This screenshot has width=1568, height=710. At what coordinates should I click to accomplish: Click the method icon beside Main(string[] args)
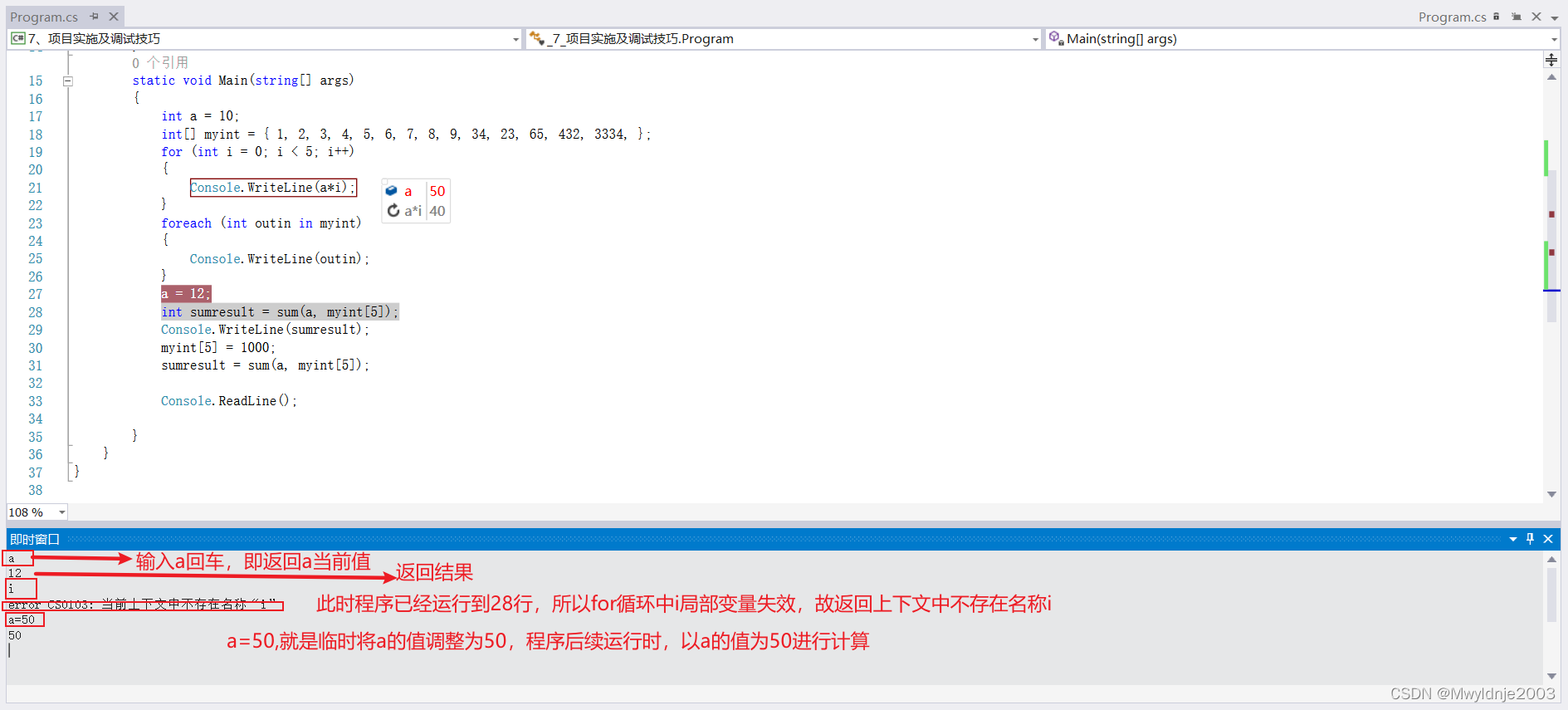pos(1056,38)
